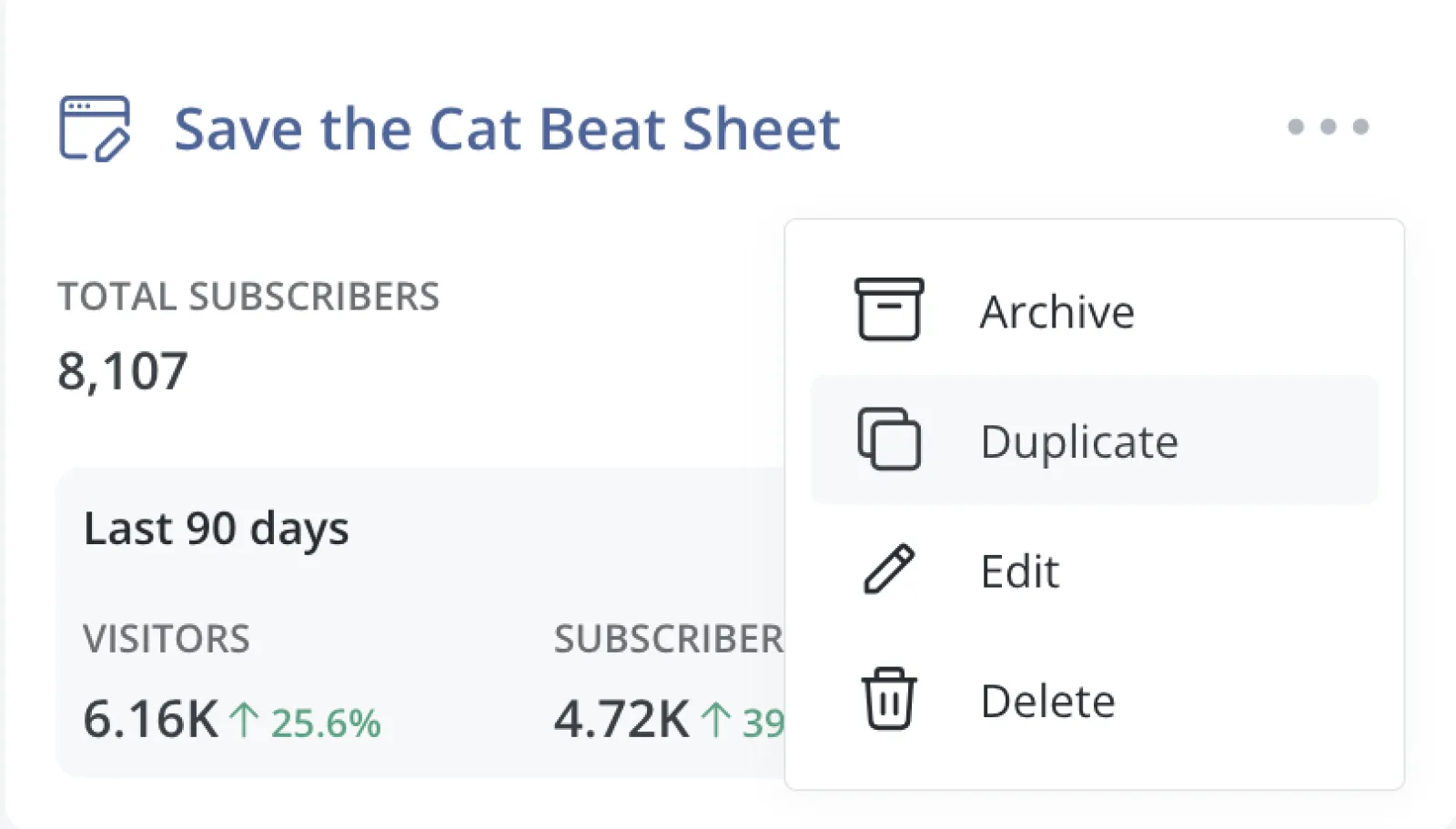Select the Delete menu label
1456x829 pixels.
1047,701
